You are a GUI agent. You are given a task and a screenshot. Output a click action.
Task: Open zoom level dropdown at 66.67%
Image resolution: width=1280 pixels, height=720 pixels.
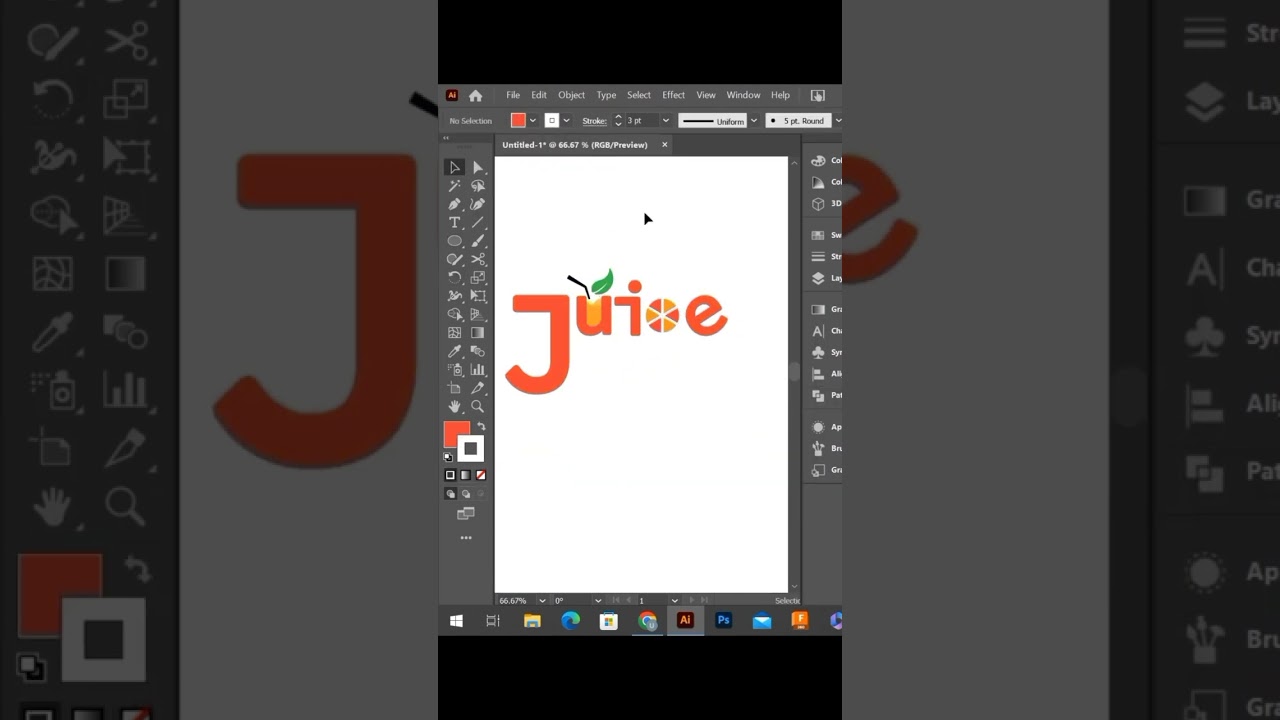[x=542, y=601]
